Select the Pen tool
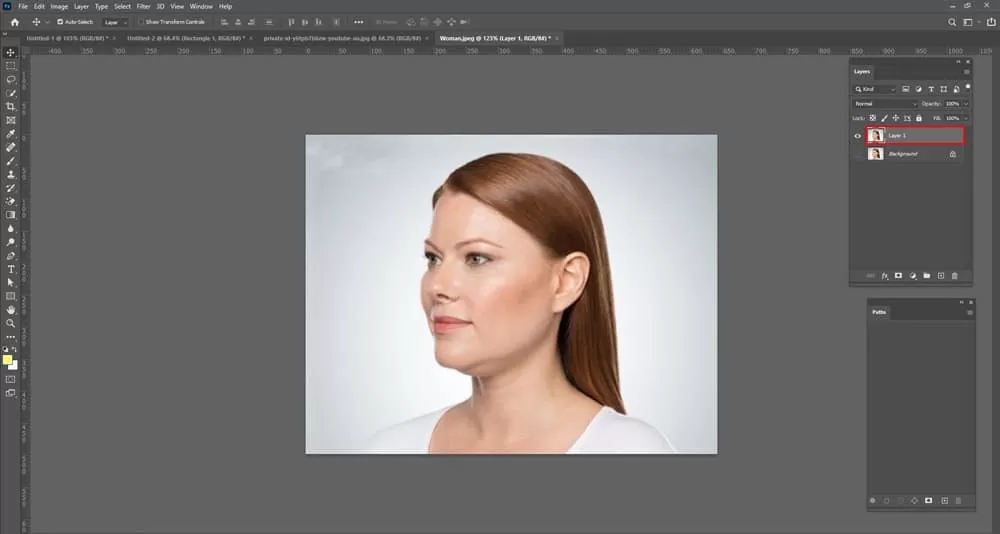Screen dimensions: 1000x534 [11, 256]
